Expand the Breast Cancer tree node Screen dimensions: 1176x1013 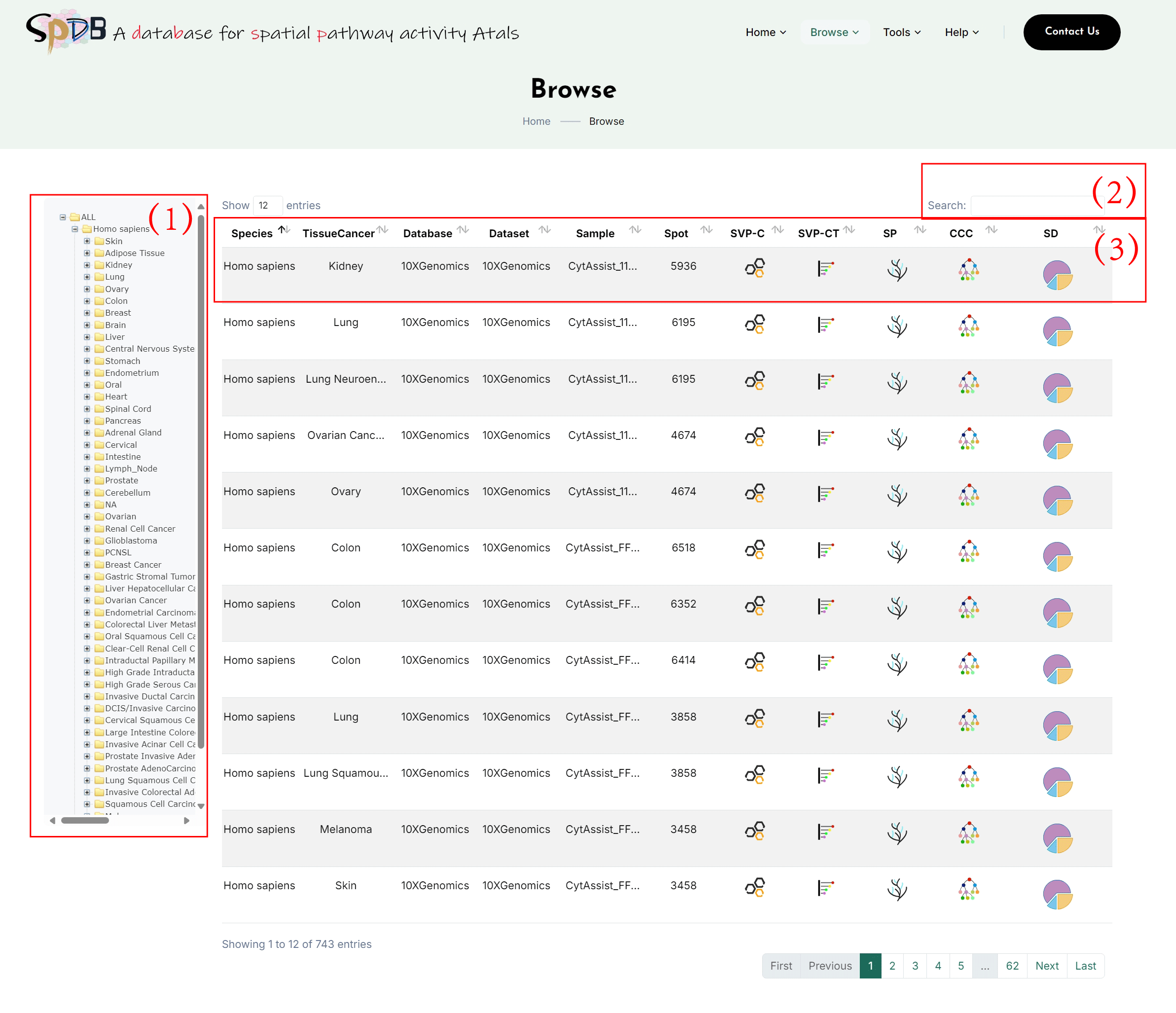click(x=86, y=565)
